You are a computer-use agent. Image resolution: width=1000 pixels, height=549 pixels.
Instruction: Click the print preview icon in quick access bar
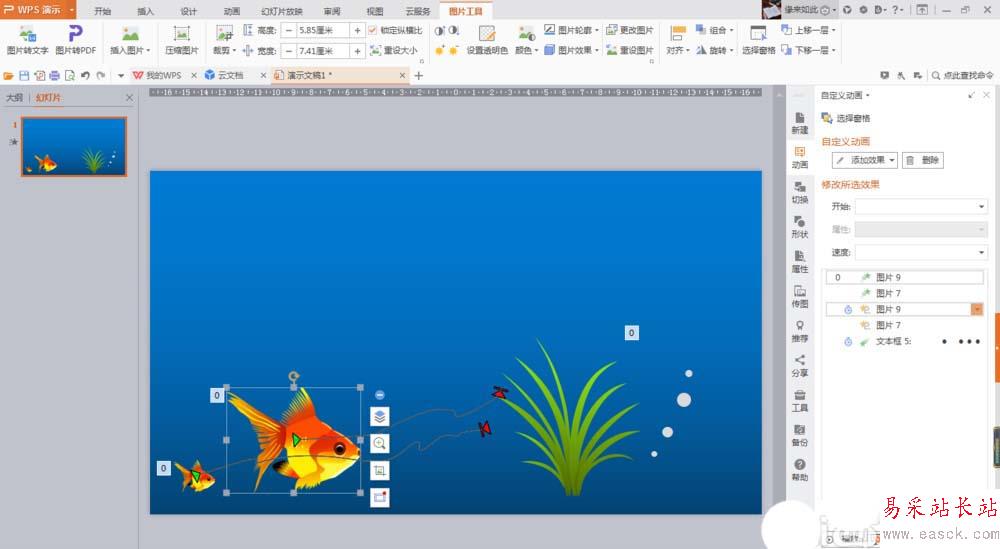click(70, 75)
